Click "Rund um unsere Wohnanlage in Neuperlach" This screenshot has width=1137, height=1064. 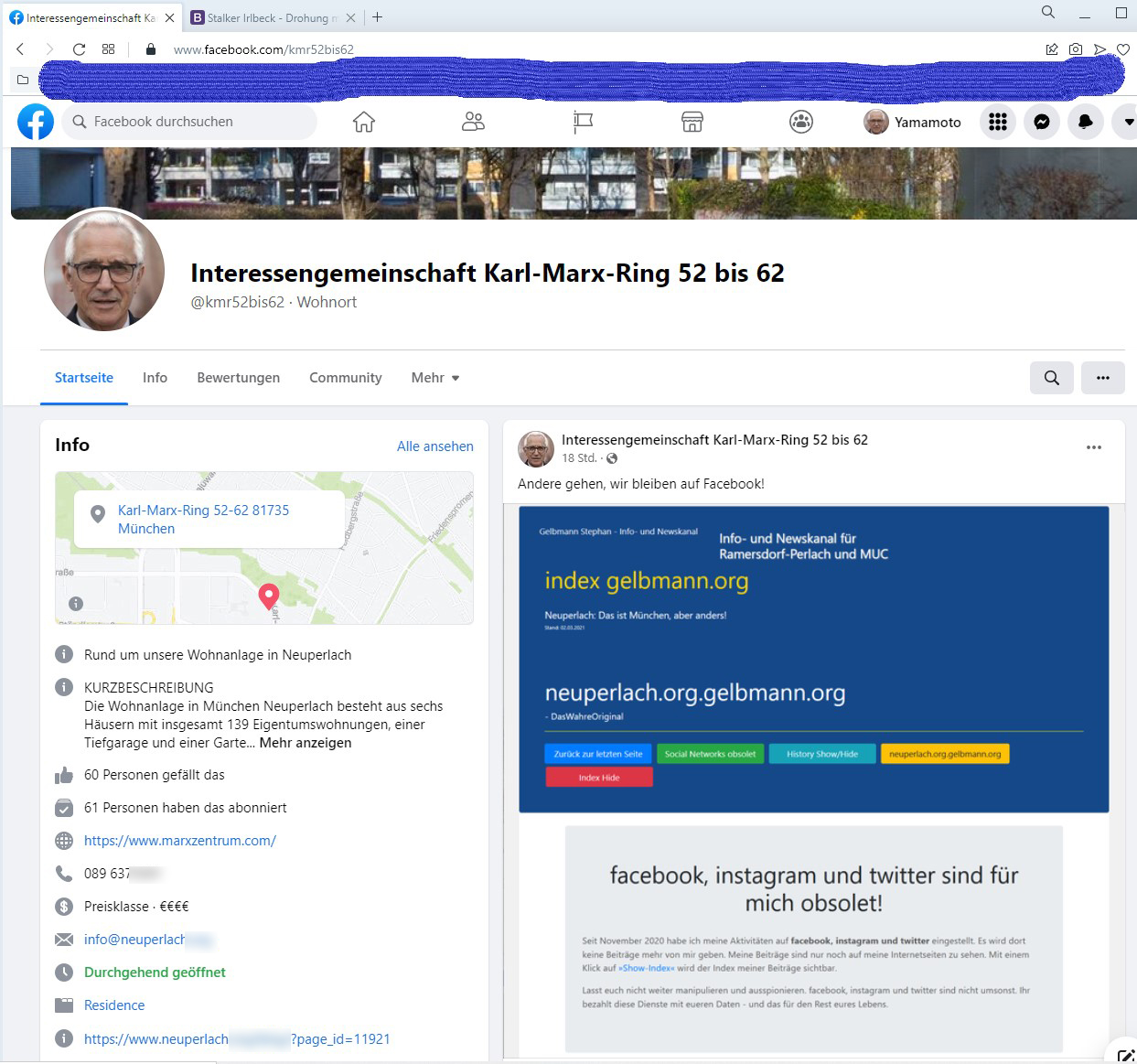[218, 655]
